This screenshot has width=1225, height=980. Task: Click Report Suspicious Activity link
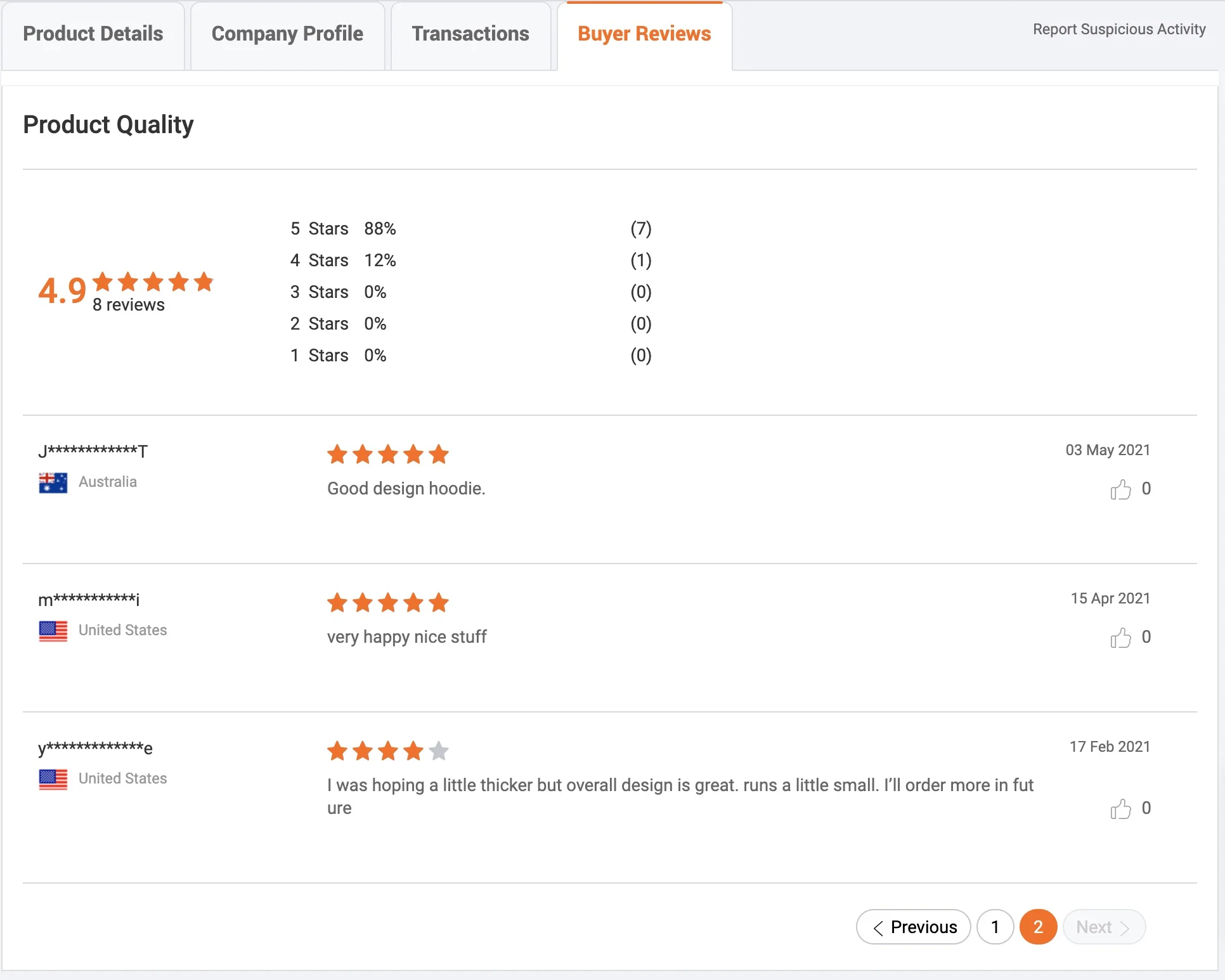[x=1119, y=29]
